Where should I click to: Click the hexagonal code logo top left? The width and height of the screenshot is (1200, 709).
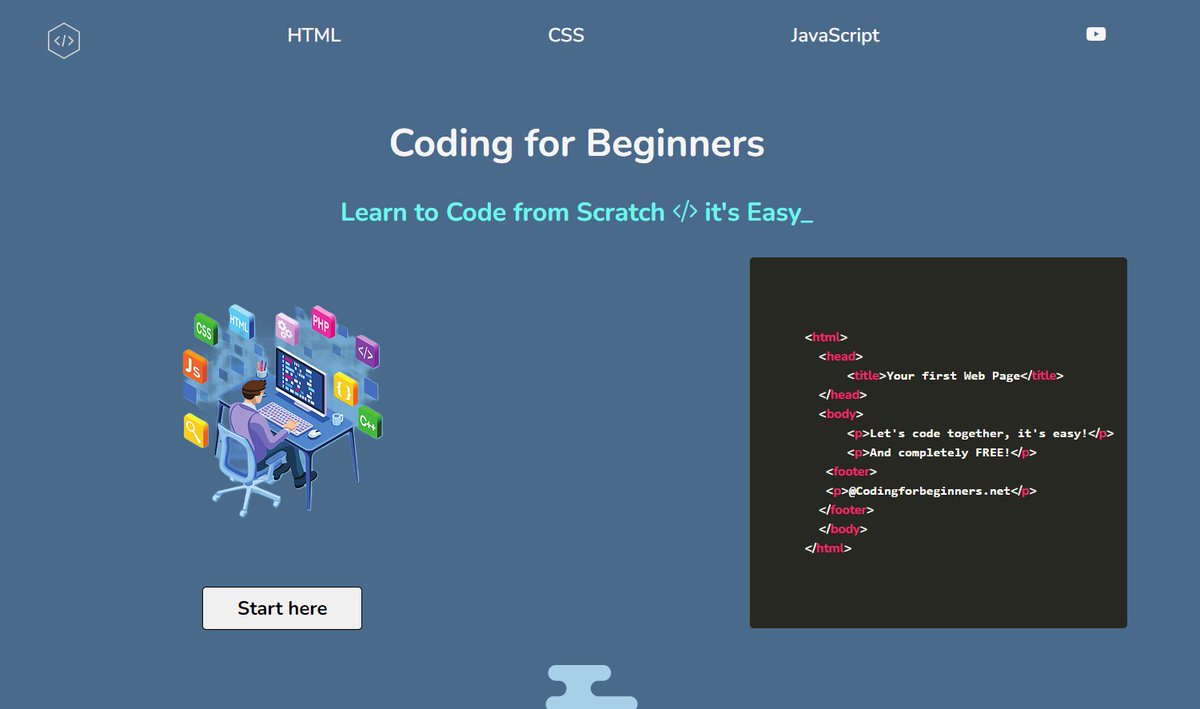coord(64,40)
